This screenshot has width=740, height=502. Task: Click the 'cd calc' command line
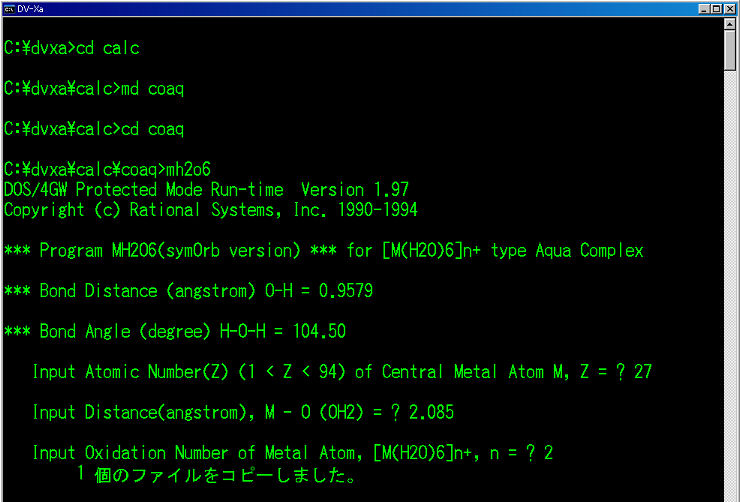point(72,48)
